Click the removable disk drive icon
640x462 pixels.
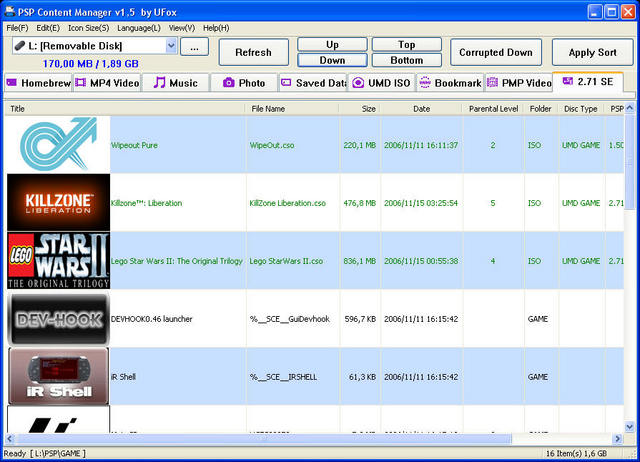coord(20,46)
